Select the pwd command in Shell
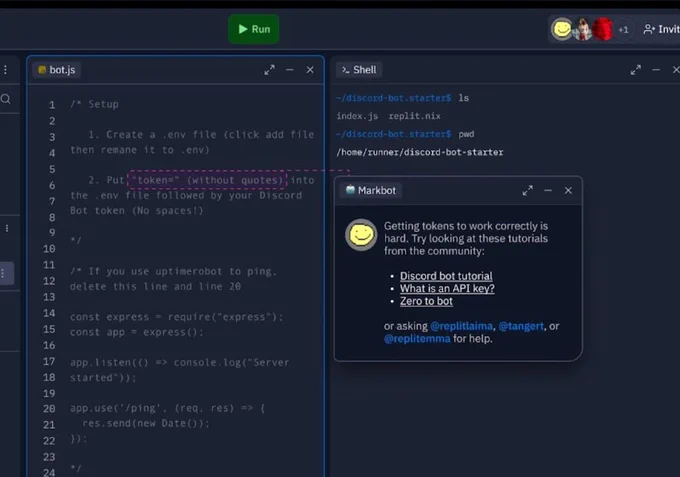680x477 pixels. click(x=466, y=134)
